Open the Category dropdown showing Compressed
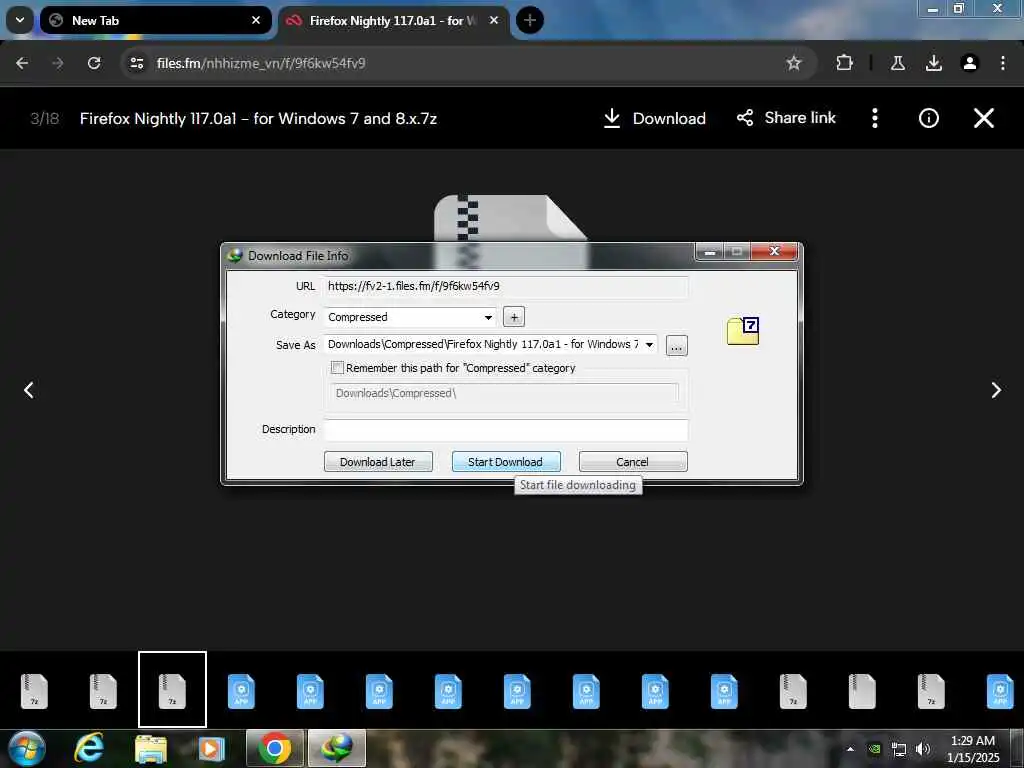This screenshot has height=768, width=1024. pyautogui.click(x=410, y=317)
